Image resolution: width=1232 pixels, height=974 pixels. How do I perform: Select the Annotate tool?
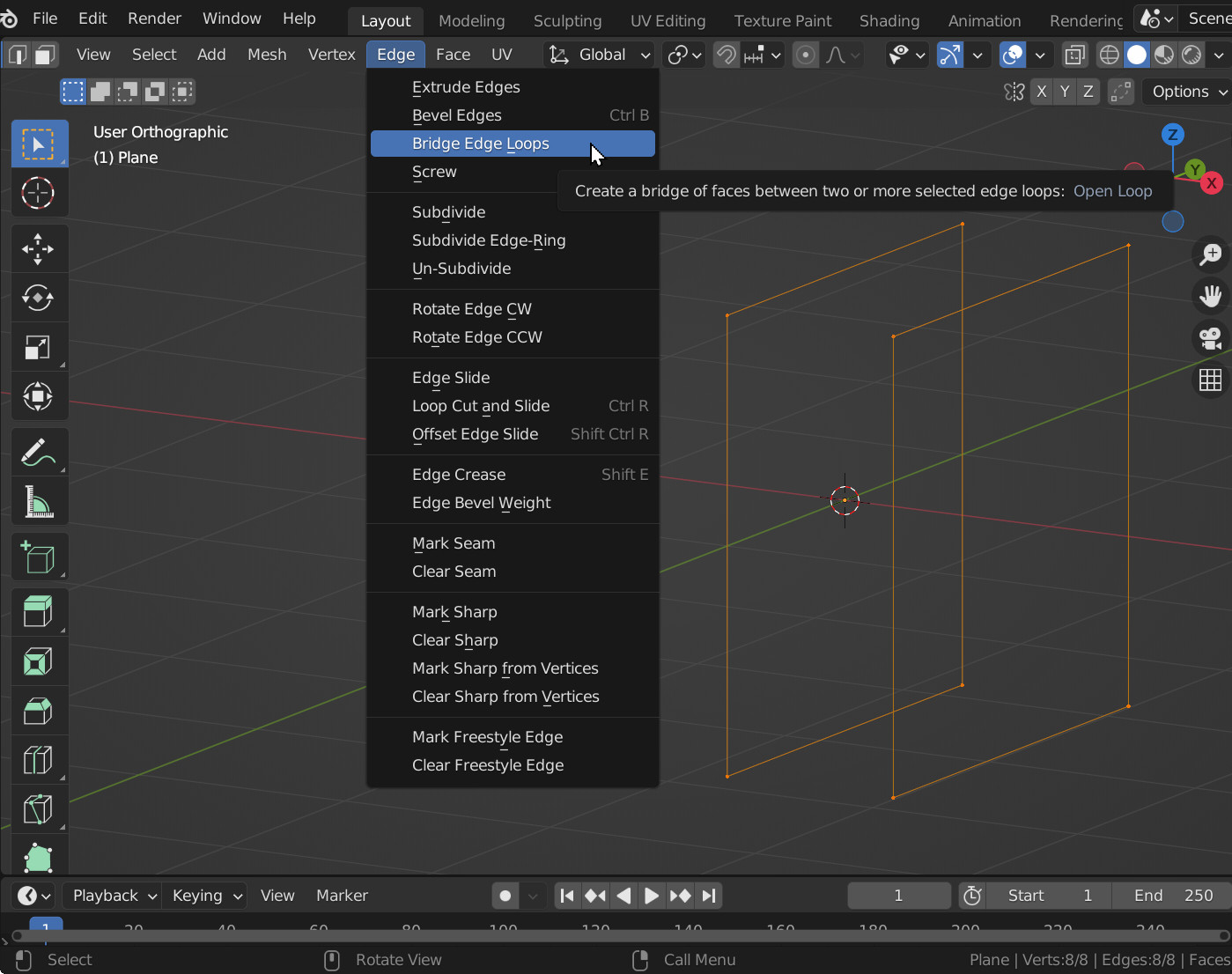pos(39,454)
